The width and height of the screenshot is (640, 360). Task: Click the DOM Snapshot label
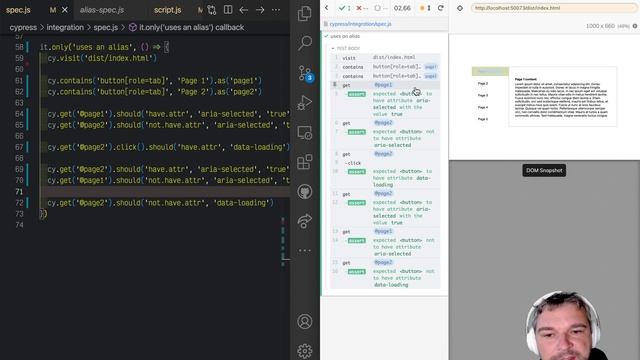click(x=544, y=170)
